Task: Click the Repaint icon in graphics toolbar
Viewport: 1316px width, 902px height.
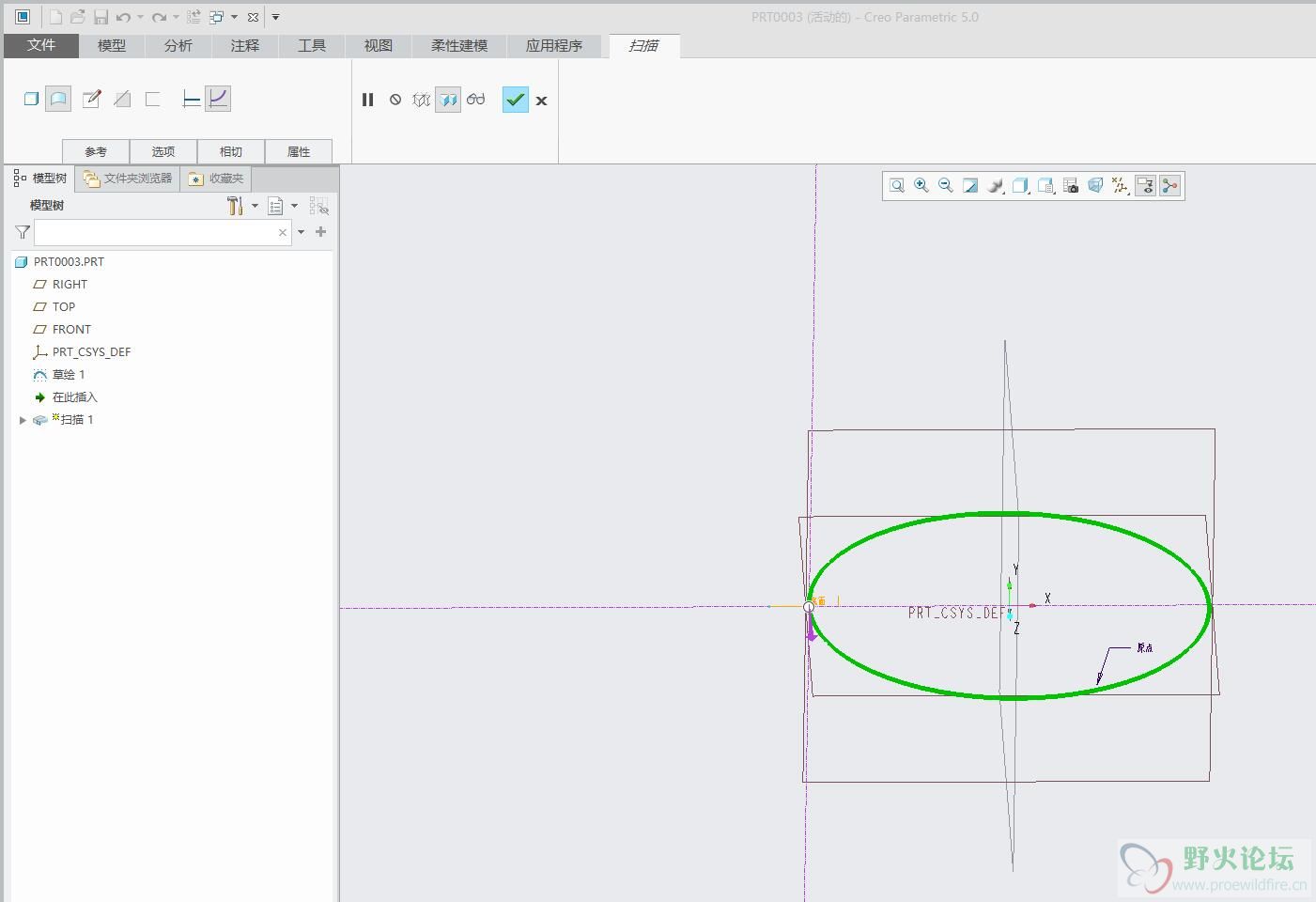Action: click(970, 186)
